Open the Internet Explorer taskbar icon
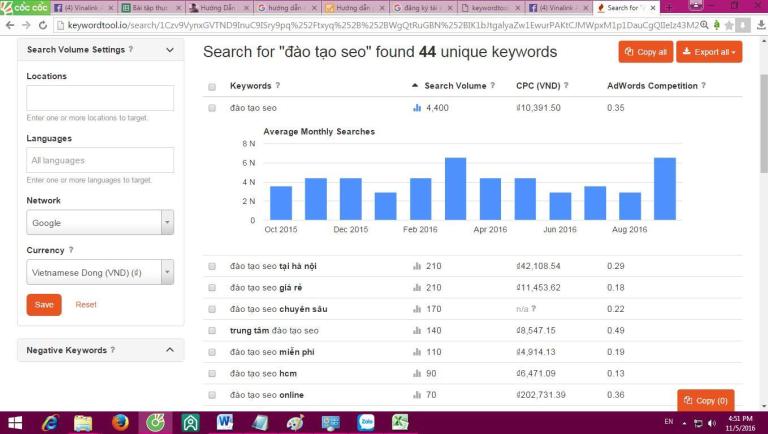This screenshot has height=434, width=768. pyautogui.click(x=49, y=423)
